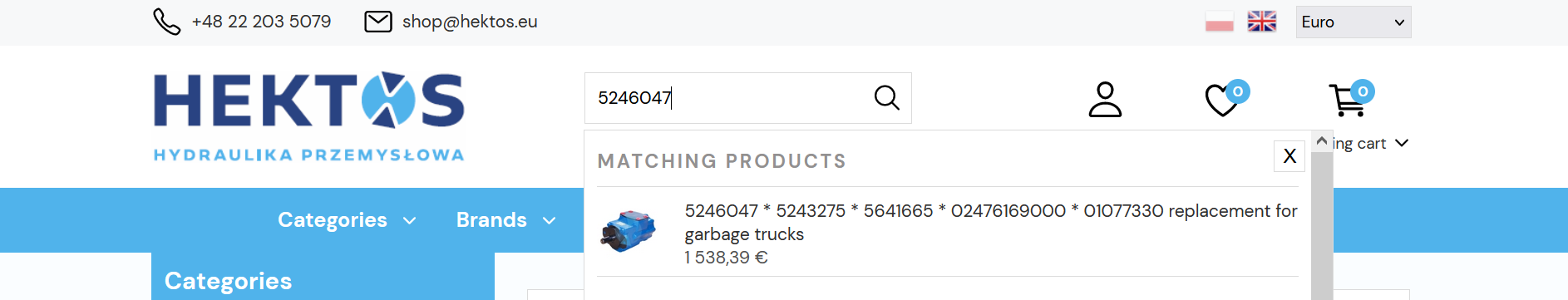Viewport: 1568px width, 300px height.
Task: Click the Hektos logo
Action: pyautogui.click(x=309, y=117)
